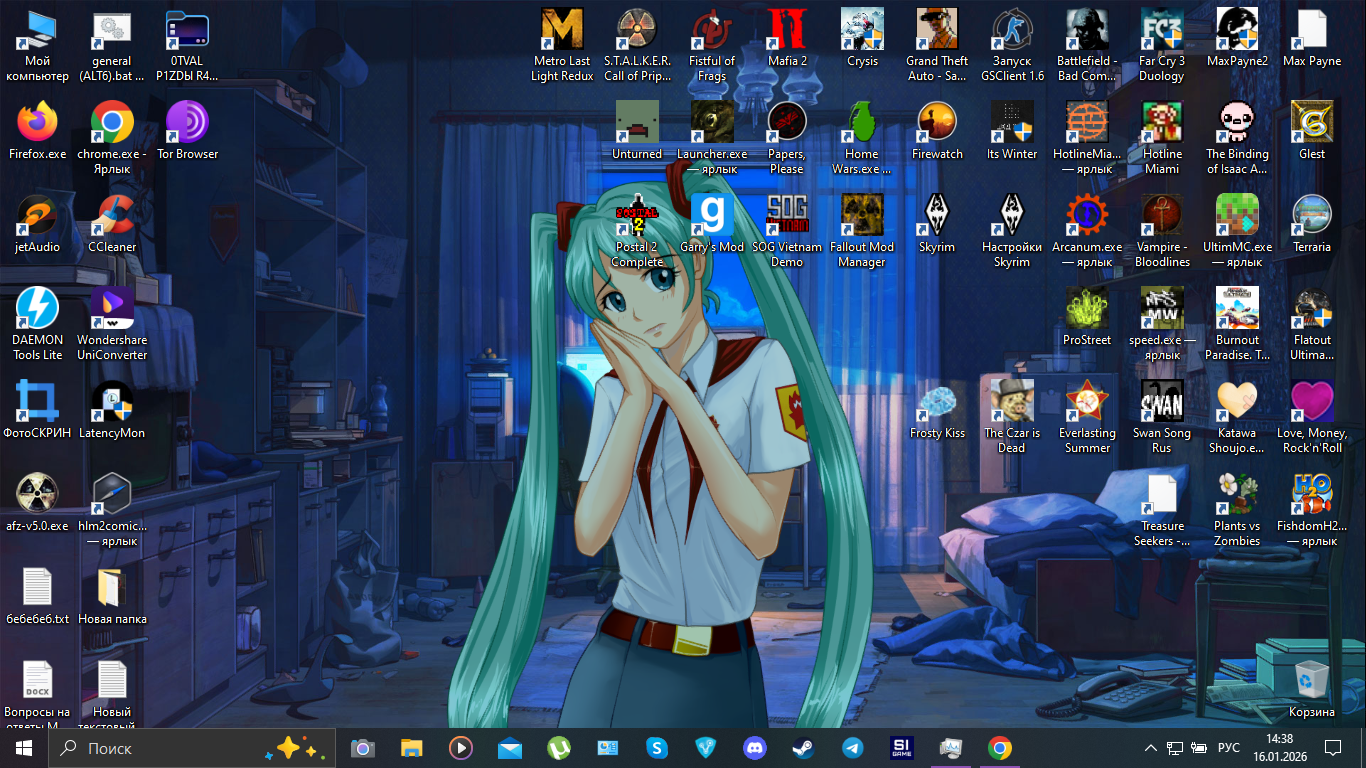The width and height of the screenshot is (1366, 768).
Task: Select the Frosty Kiss icon
Action: tap(937, 411)
